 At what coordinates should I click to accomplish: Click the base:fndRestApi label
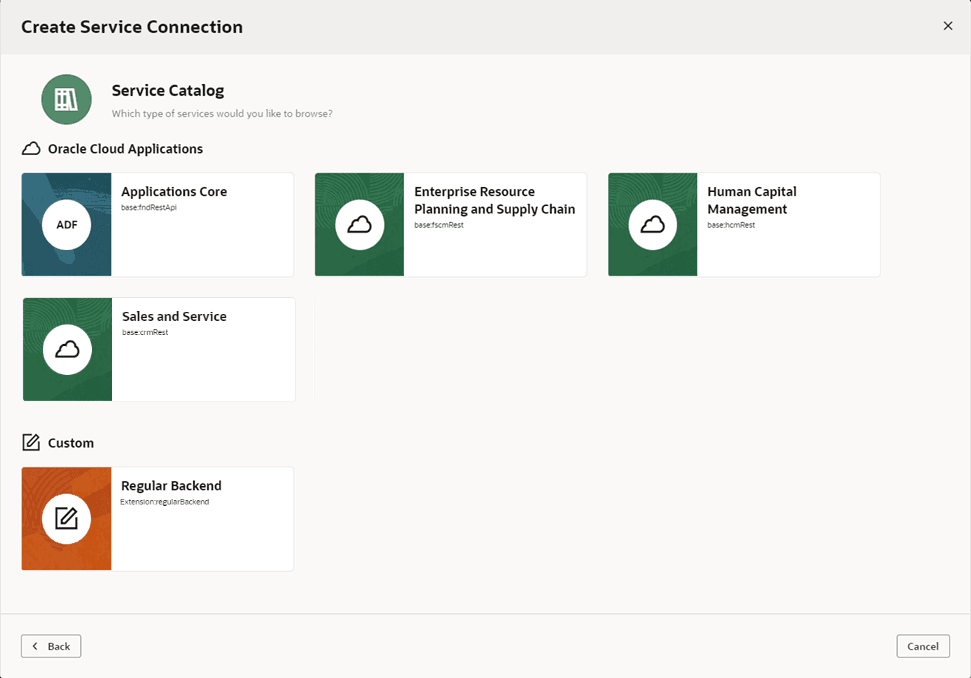tap(149, 207)
